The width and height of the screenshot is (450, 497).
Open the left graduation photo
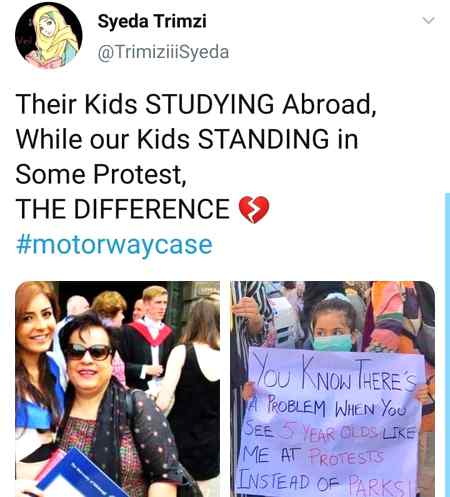[118, 389]
